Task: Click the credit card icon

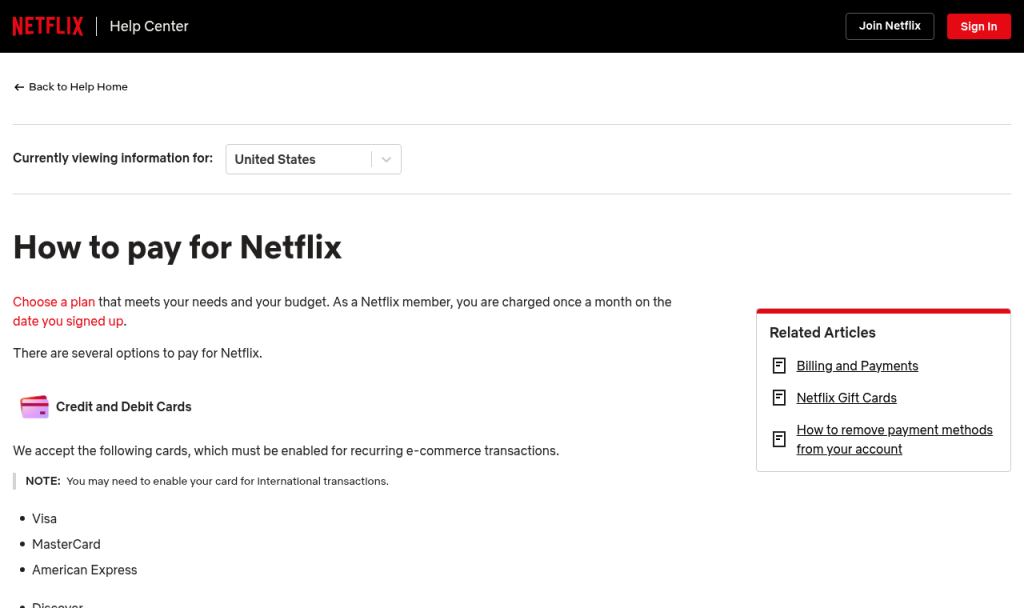Action: tap(34, 406)
